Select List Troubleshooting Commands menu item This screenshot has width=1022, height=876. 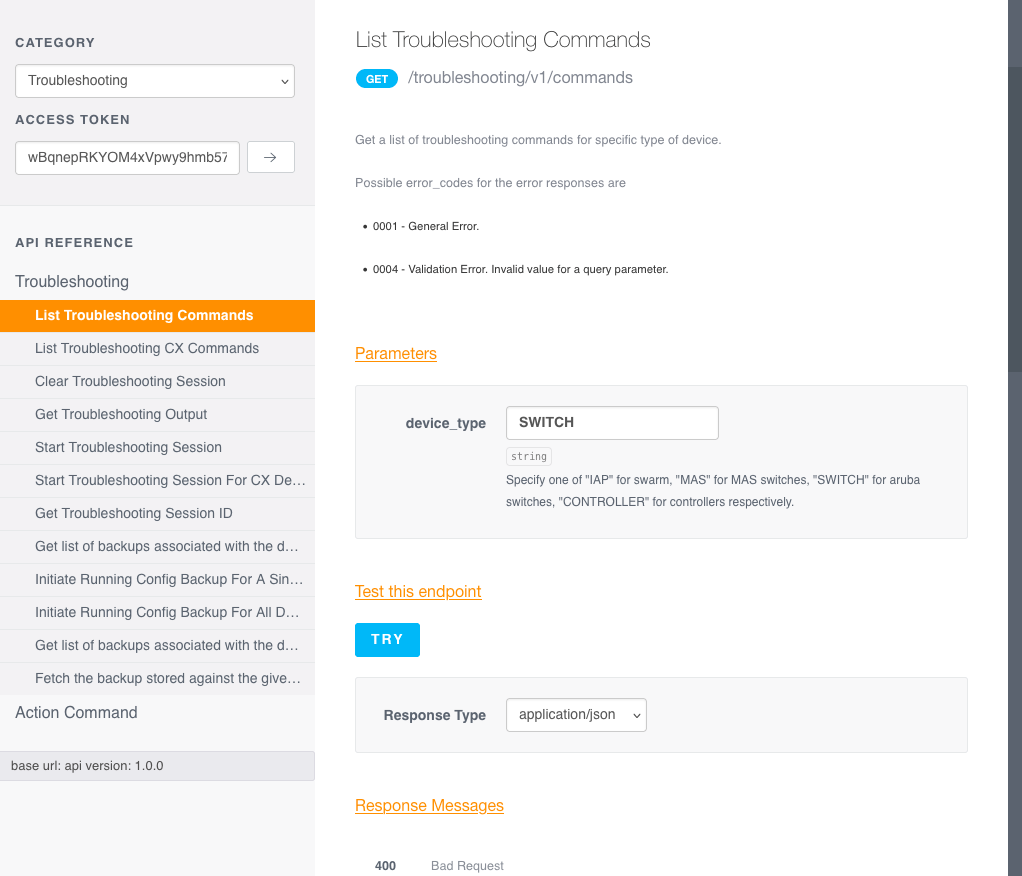click(x=144, y=316)
